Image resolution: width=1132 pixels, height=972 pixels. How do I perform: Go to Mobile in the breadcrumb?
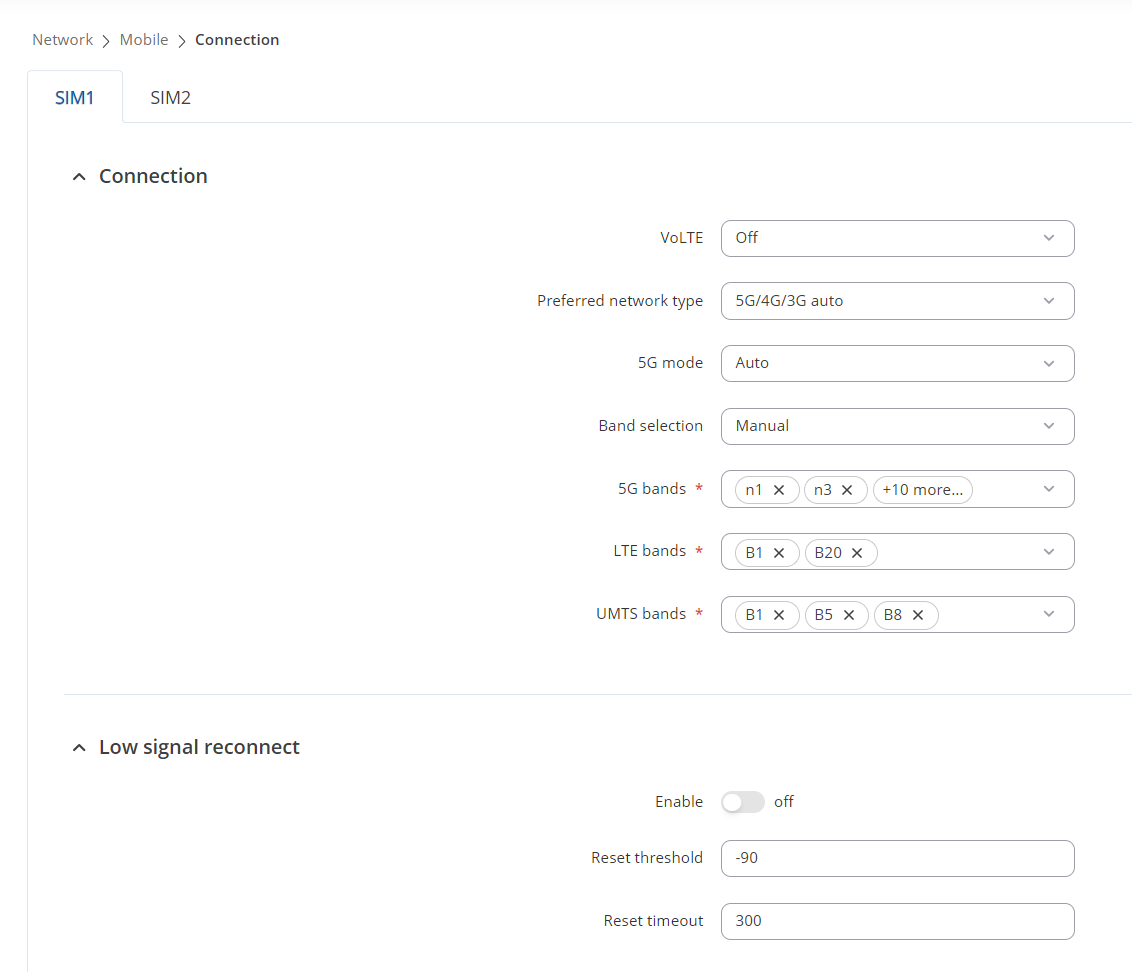tap(144, 40)
